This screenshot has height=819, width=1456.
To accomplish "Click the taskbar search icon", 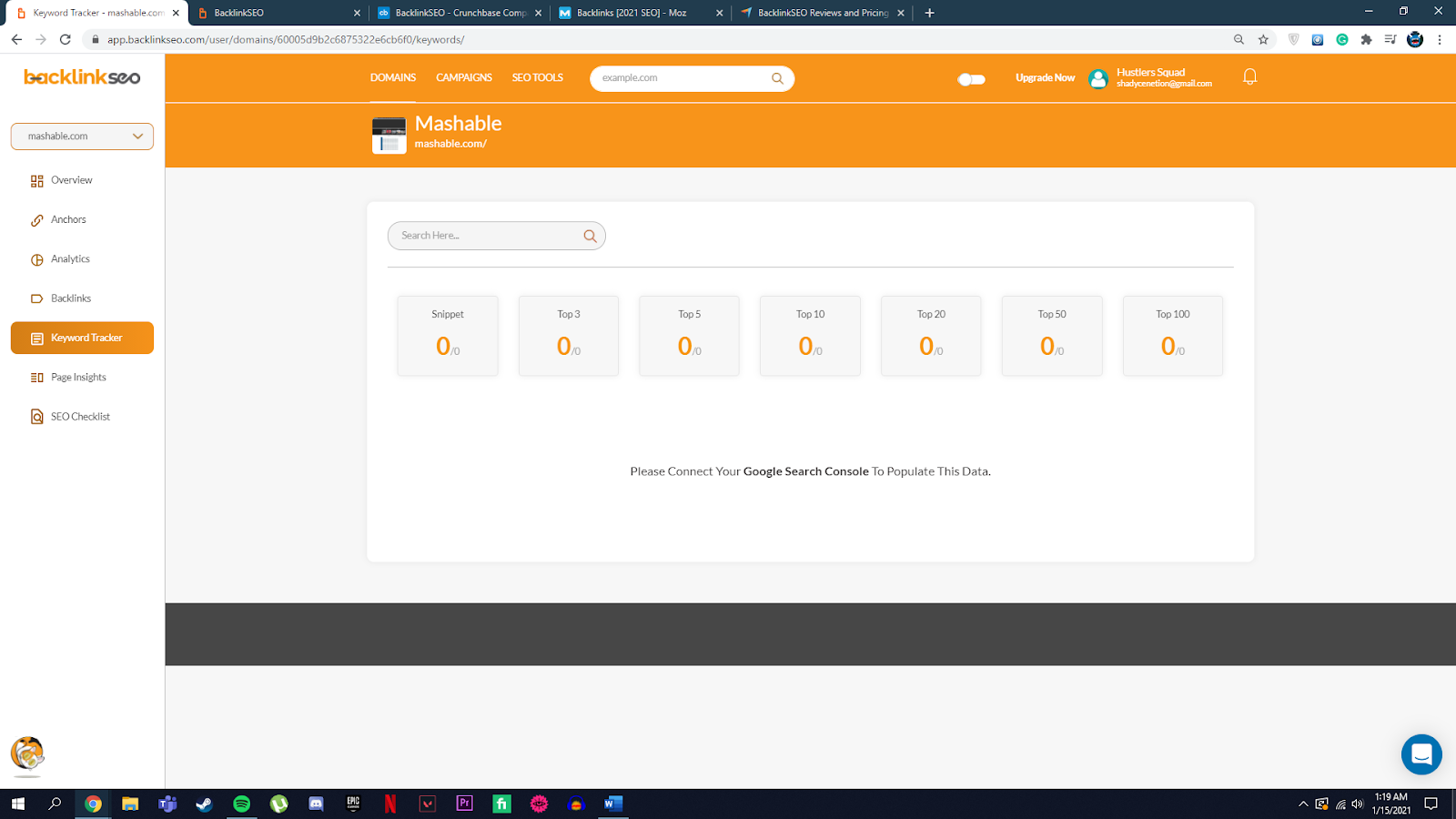I will click(56, 804).
